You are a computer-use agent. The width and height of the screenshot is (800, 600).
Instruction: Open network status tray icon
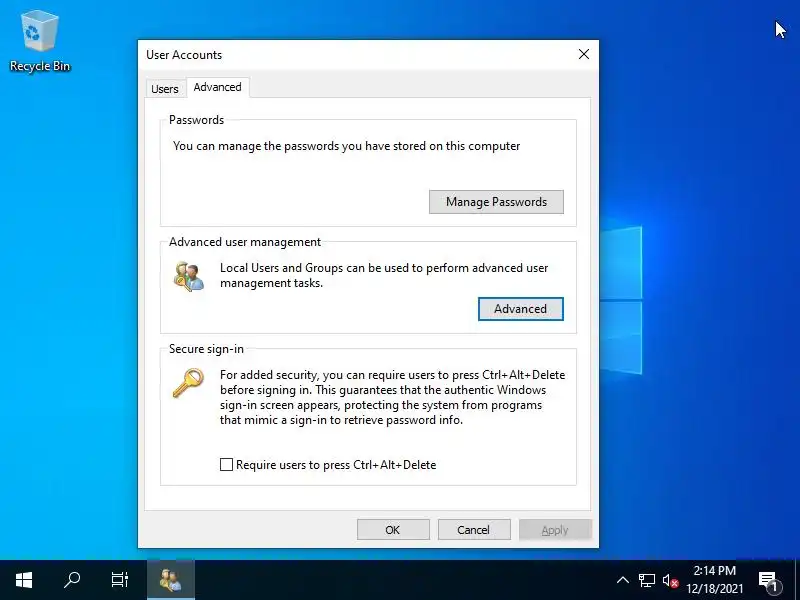click(x=646, y=580)
